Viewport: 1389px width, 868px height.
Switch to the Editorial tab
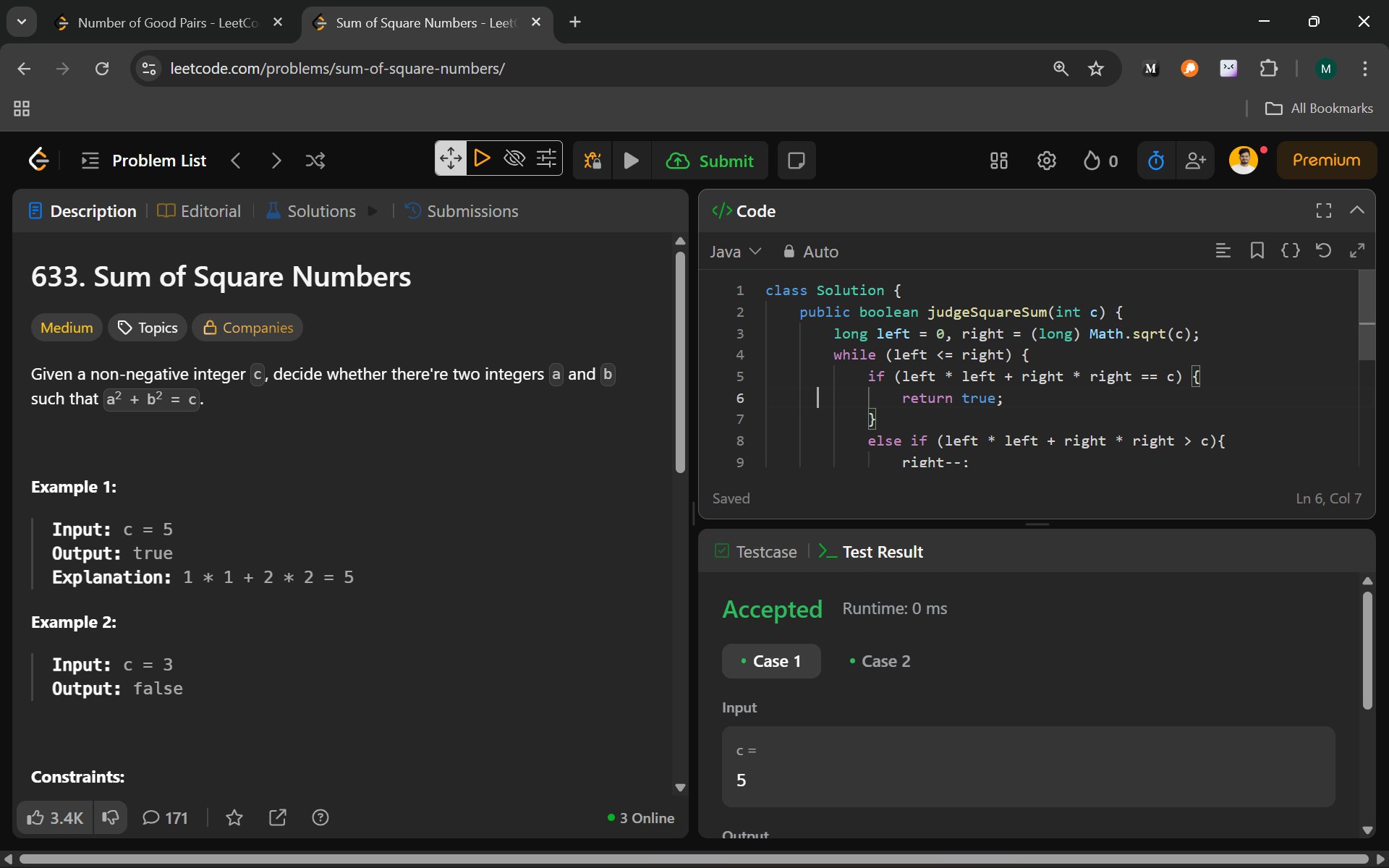pyautogui.click(x=200, y=211)
